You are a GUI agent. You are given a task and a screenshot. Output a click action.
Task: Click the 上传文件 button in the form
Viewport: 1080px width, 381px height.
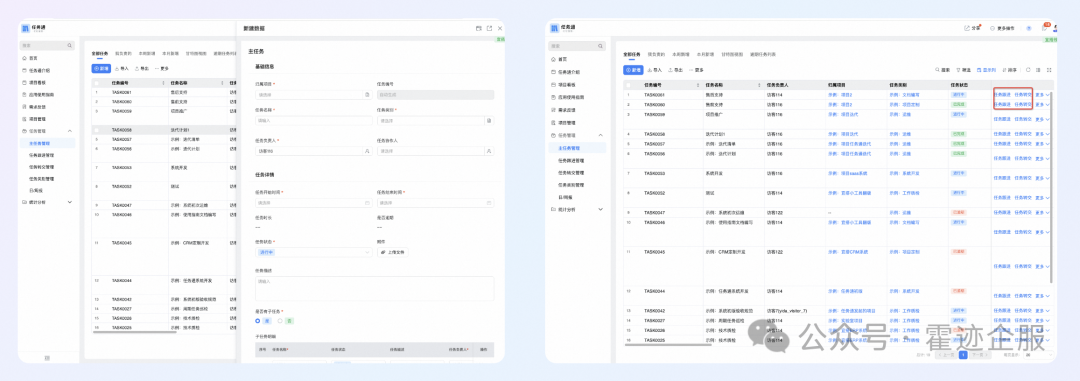point(393,252)
